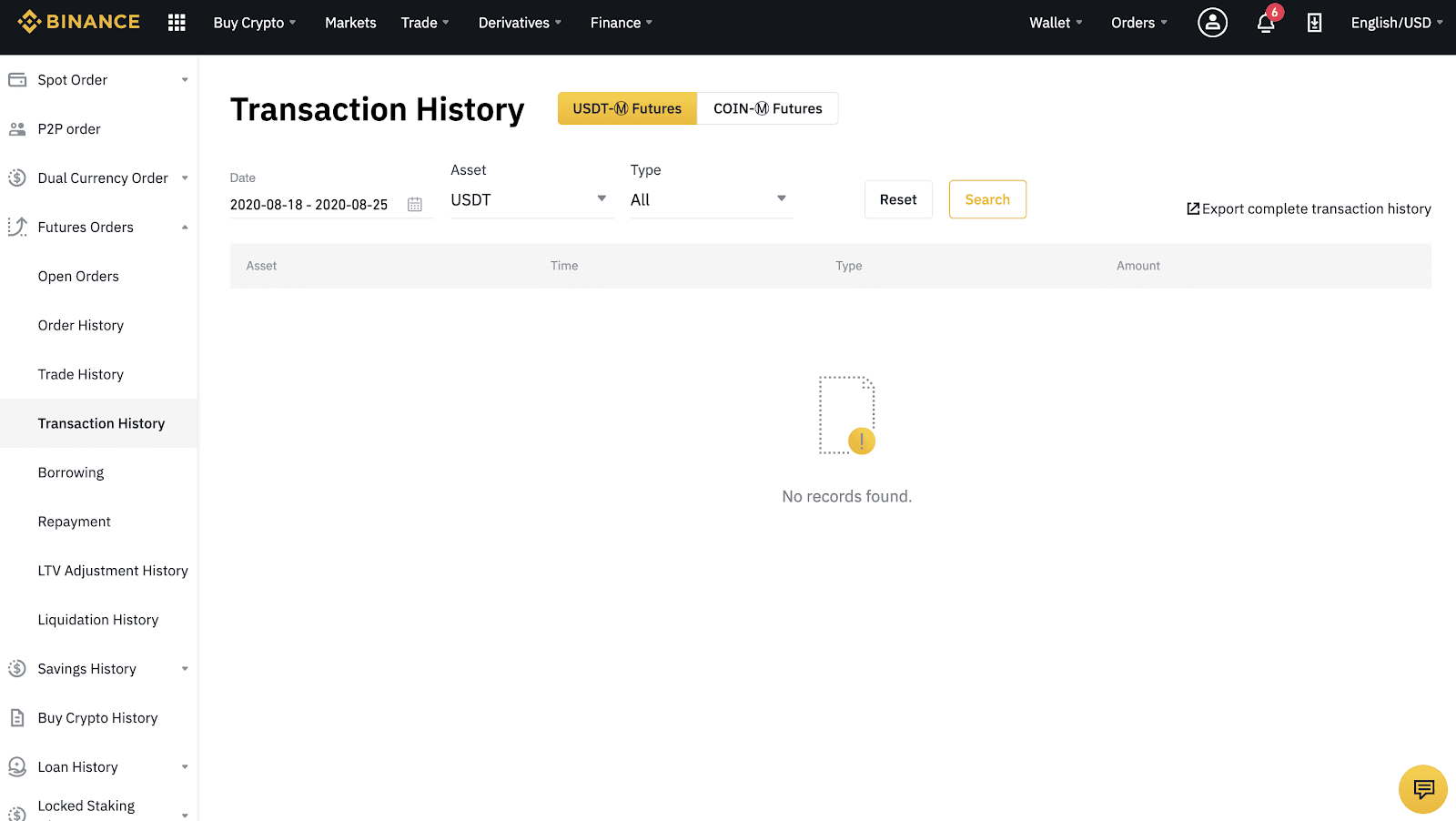This screenshot has width=1456, height=821.
Task: Collapse the Futures Orders section arrow
Action: coord(185,228)
